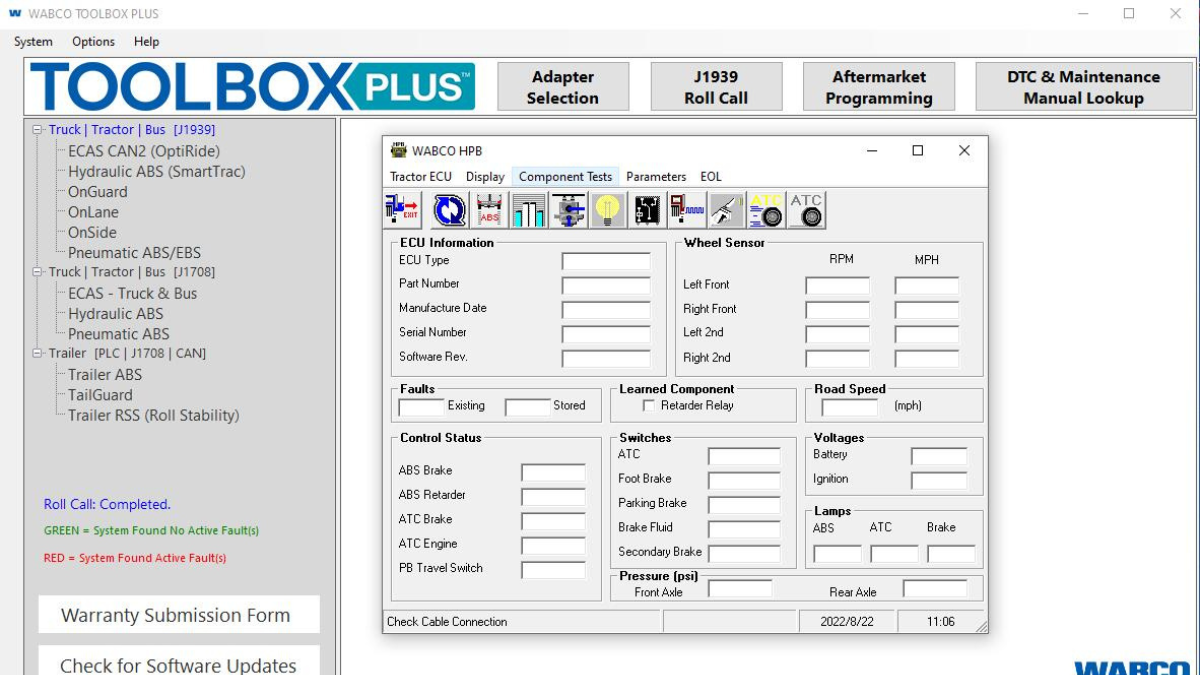Click the Right 2nd MPH field
1200x675 pixels.
pyautogui.click(x=927, y=359)
